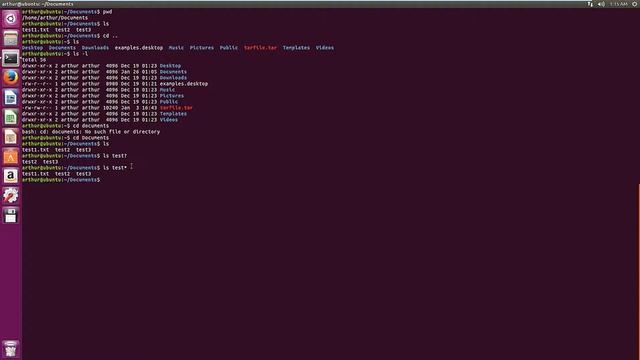
Task: Click the 'ls -l' command text
Action: point(80,54)
